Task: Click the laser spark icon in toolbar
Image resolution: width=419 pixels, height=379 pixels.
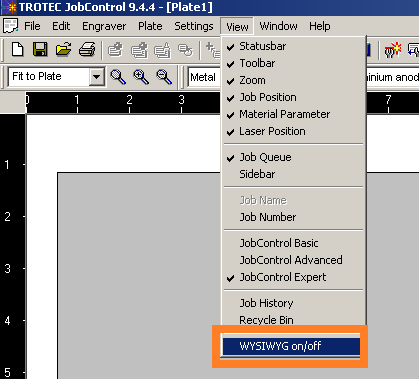Action: click(x=393, y=50)
